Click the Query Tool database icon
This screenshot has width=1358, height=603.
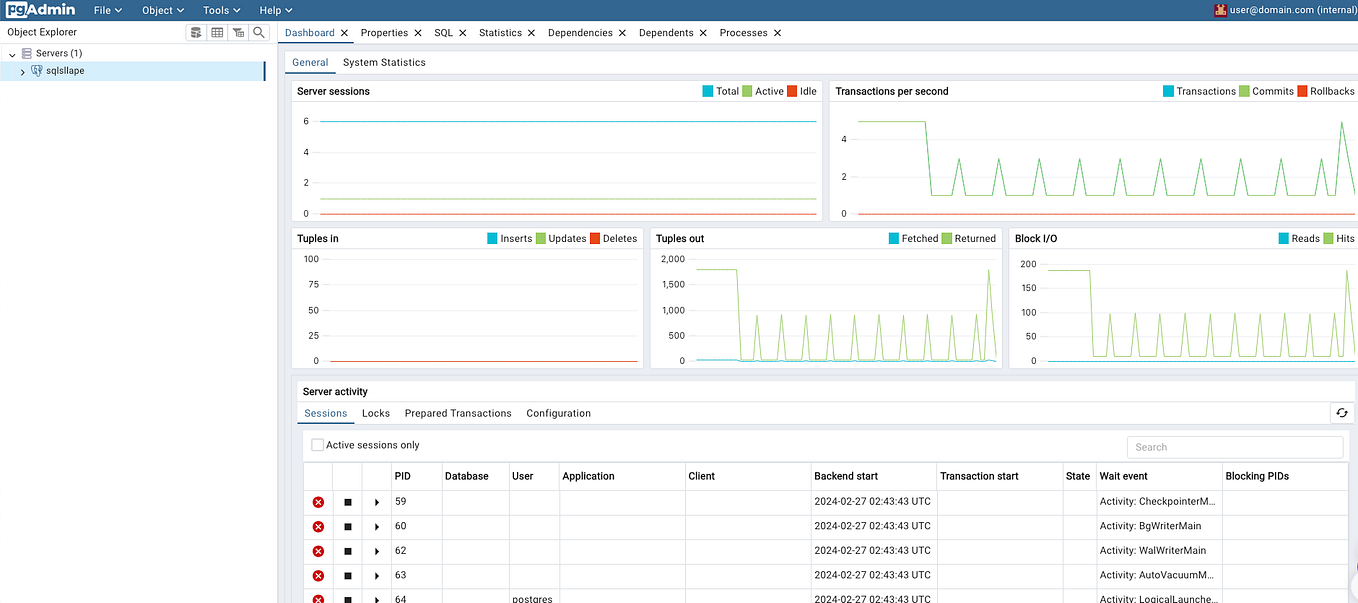coord(196,32)
